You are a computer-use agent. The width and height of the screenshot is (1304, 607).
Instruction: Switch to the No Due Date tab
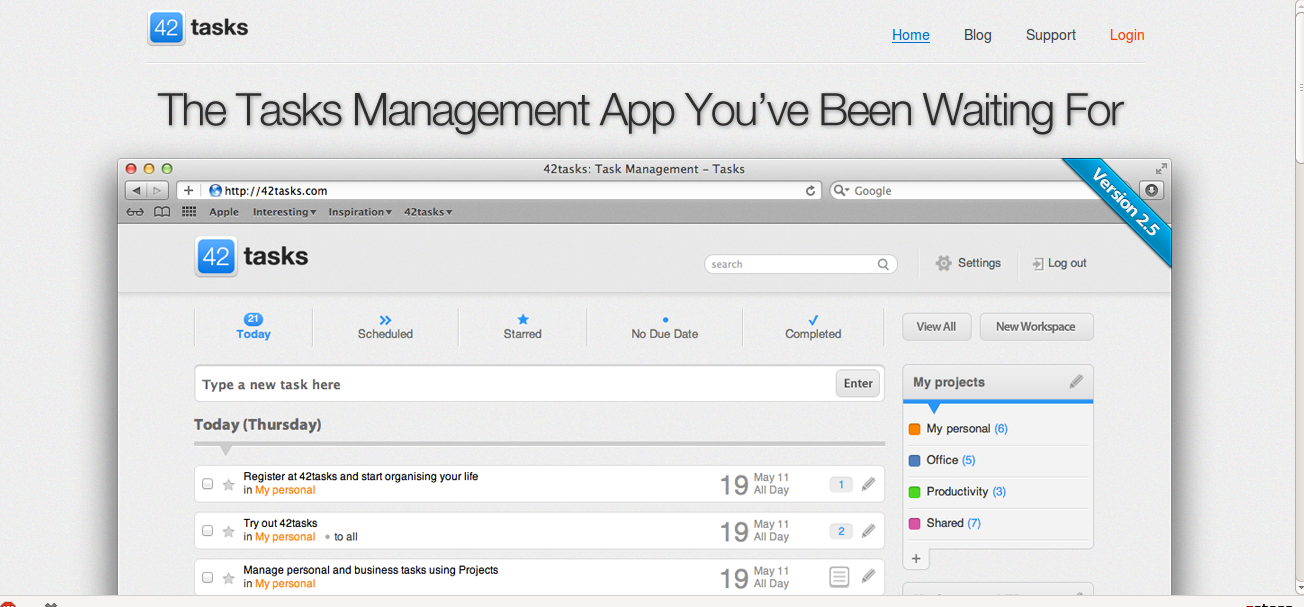point(665,327)
